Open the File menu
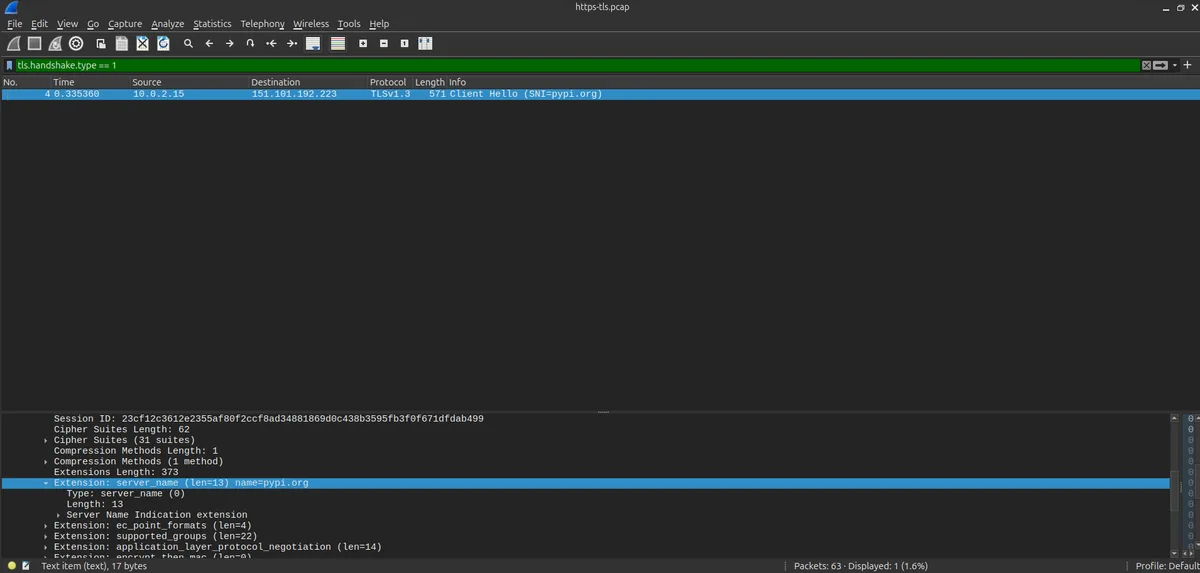The height and width of the screenshot is (573, 1200). (x=15, y=24)
